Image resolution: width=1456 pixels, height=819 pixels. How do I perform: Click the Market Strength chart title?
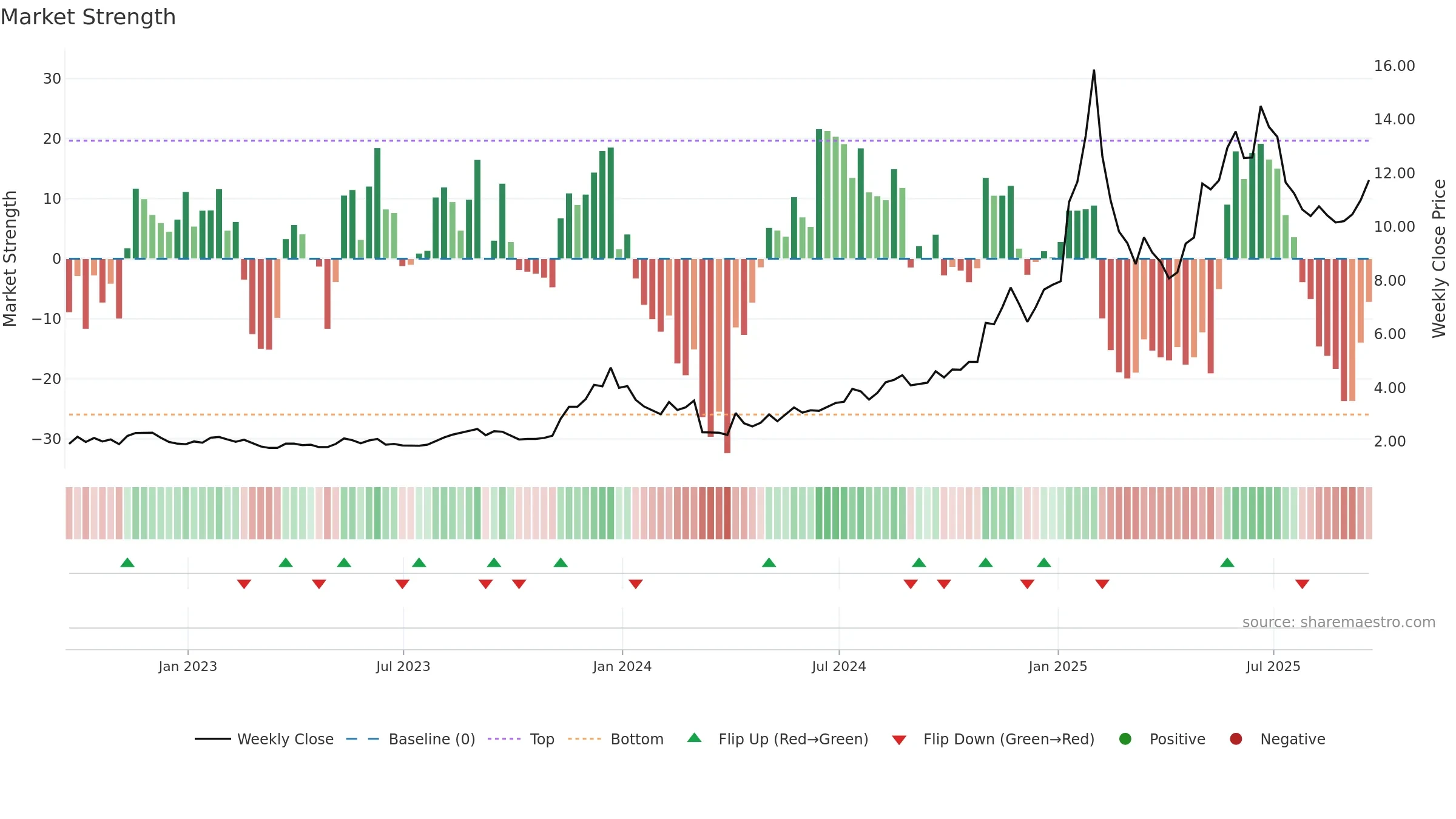89,17
